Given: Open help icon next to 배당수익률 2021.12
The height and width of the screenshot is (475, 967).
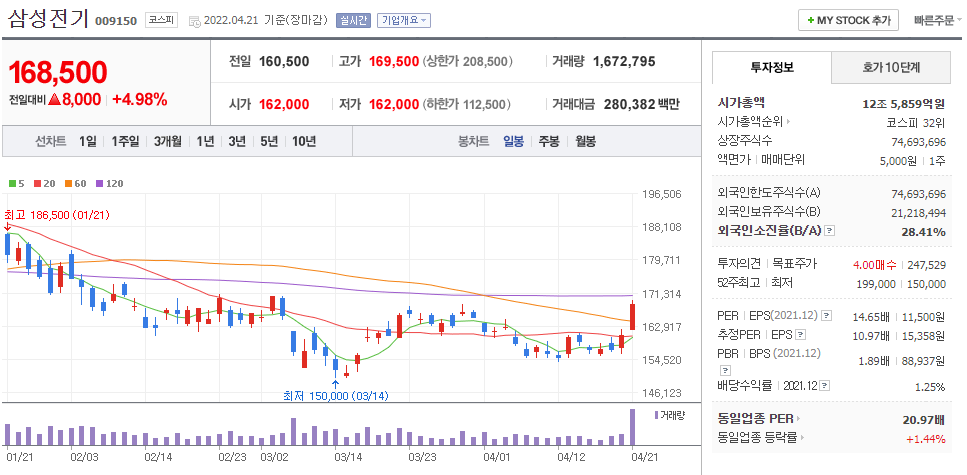Looking at the screenshot, I should coord(825,386).
